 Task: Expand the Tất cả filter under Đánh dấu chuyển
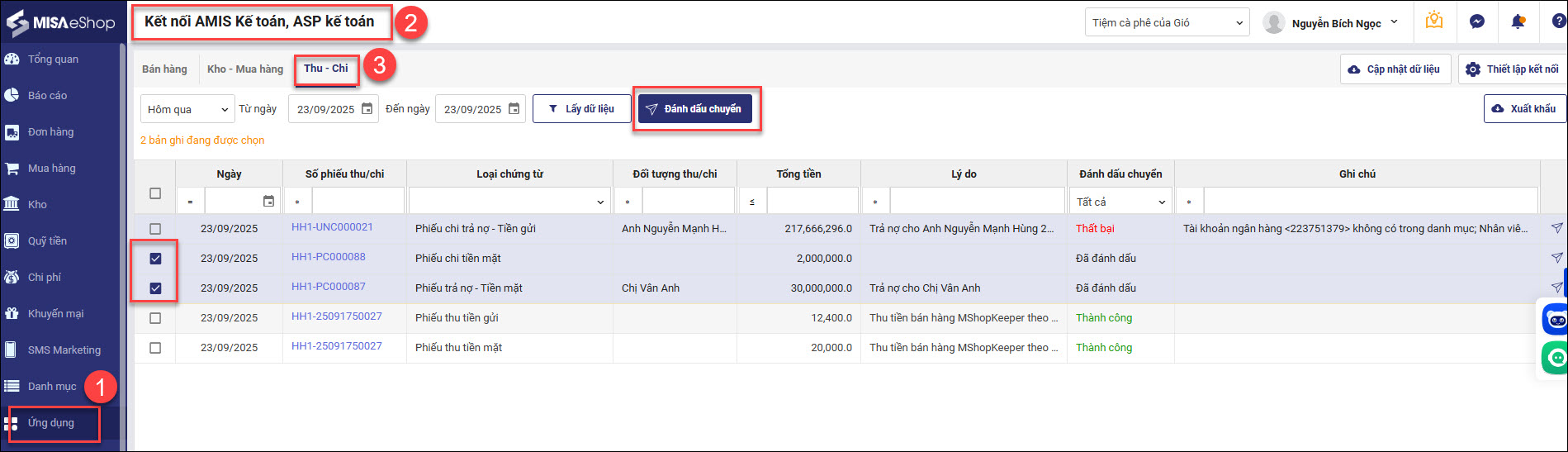(1120, 202)
